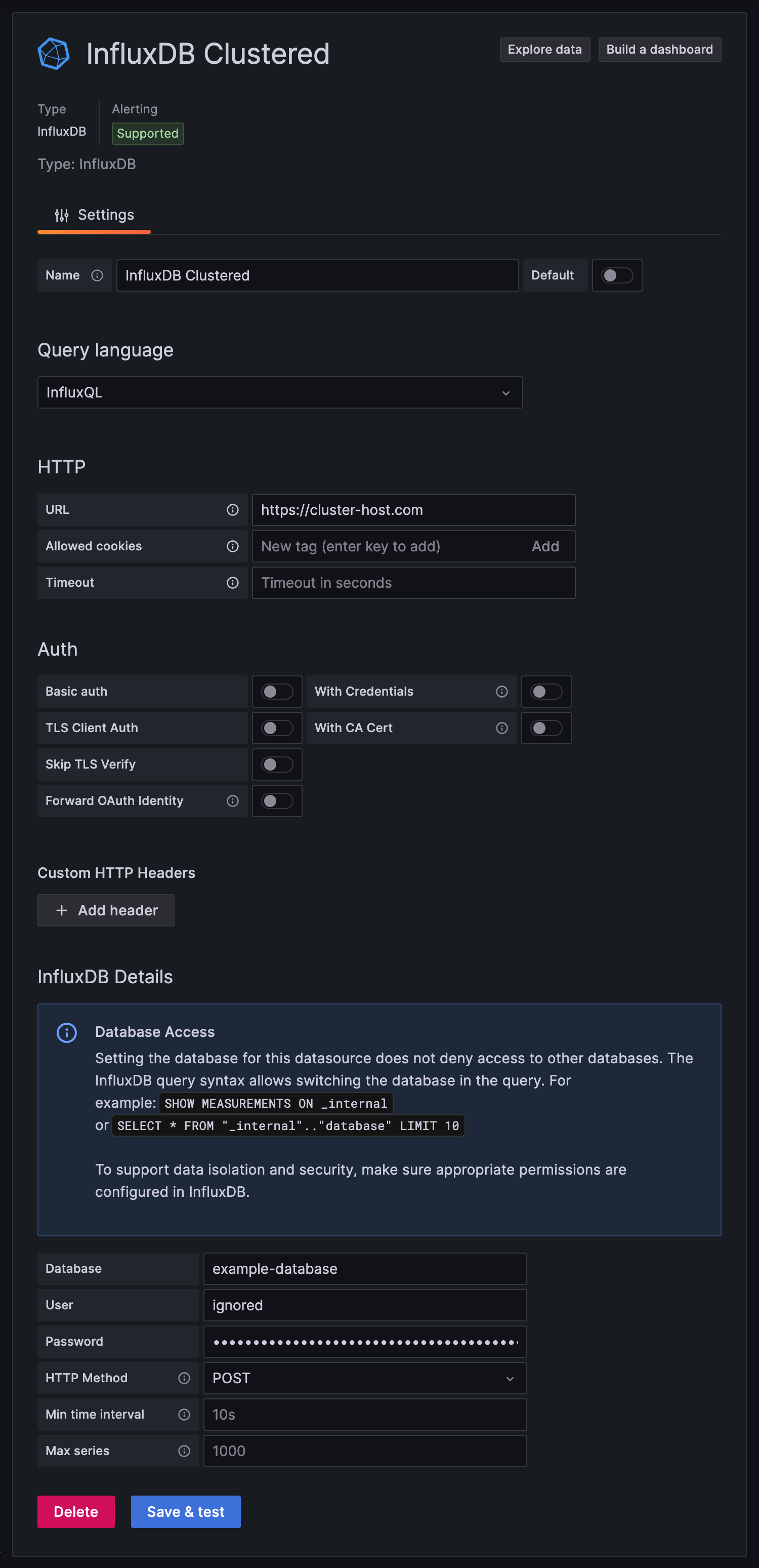This screenshot has width=759, height=1568.
Task: Expand the HTTP Method POST dropdown
Action: click(364, 1378)
